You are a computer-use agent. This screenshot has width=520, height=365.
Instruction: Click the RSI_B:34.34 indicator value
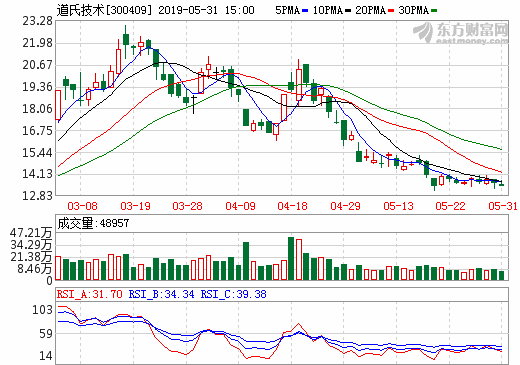pos(162,294)
